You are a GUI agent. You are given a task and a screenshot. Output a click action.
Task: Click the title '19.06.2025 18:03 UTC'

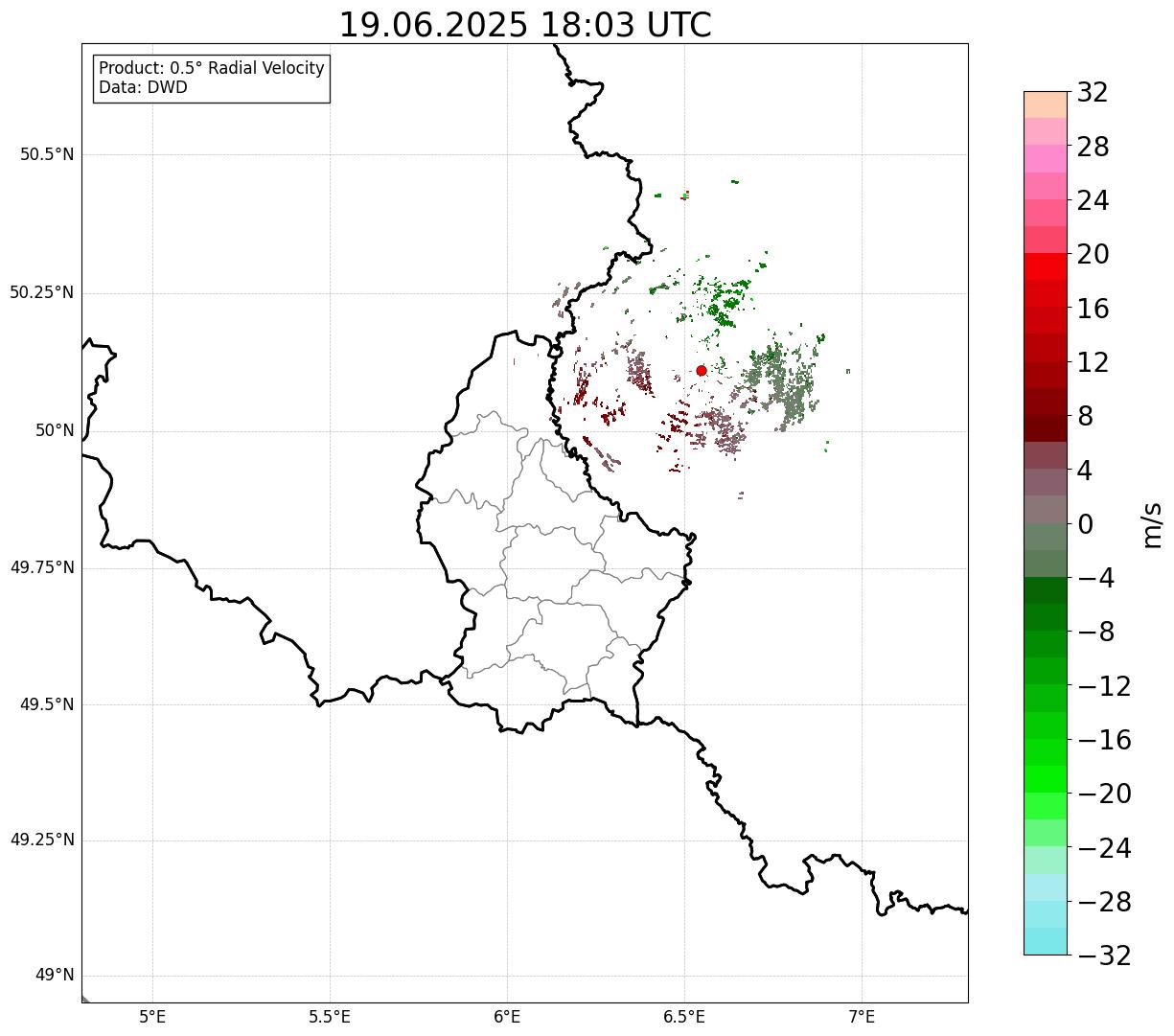[525, 25]
